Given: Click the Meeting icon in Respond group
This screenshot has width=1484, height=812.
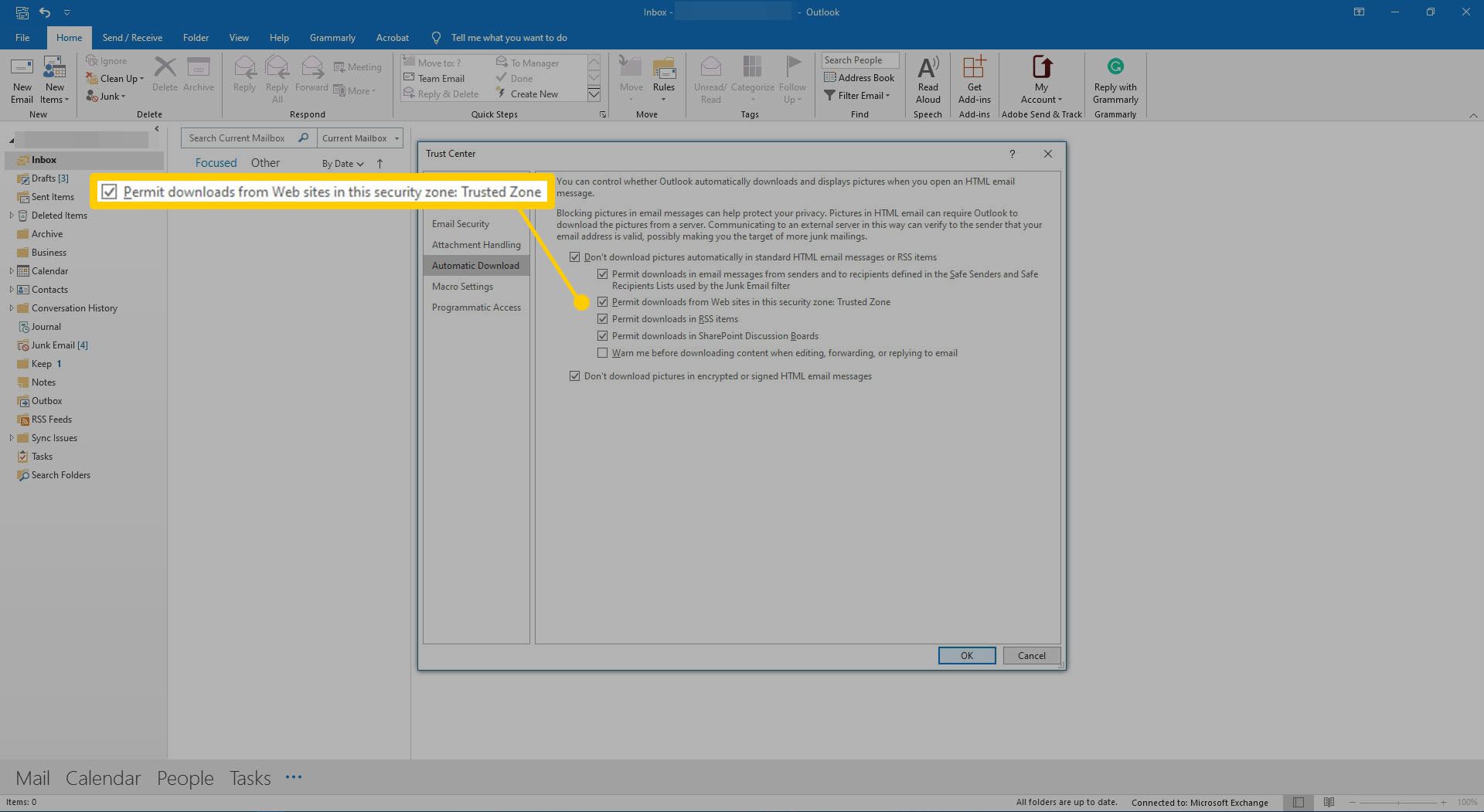Looking at the screenshot, I should coord(339,67).
